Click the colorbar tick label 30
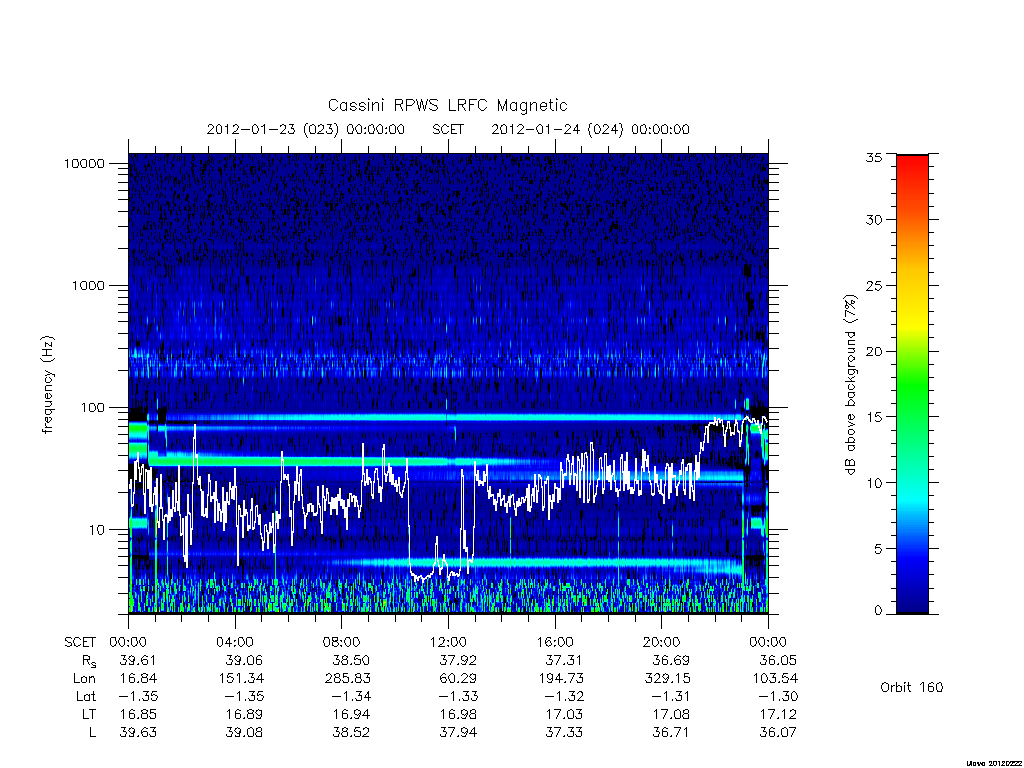 click(874, 220)
